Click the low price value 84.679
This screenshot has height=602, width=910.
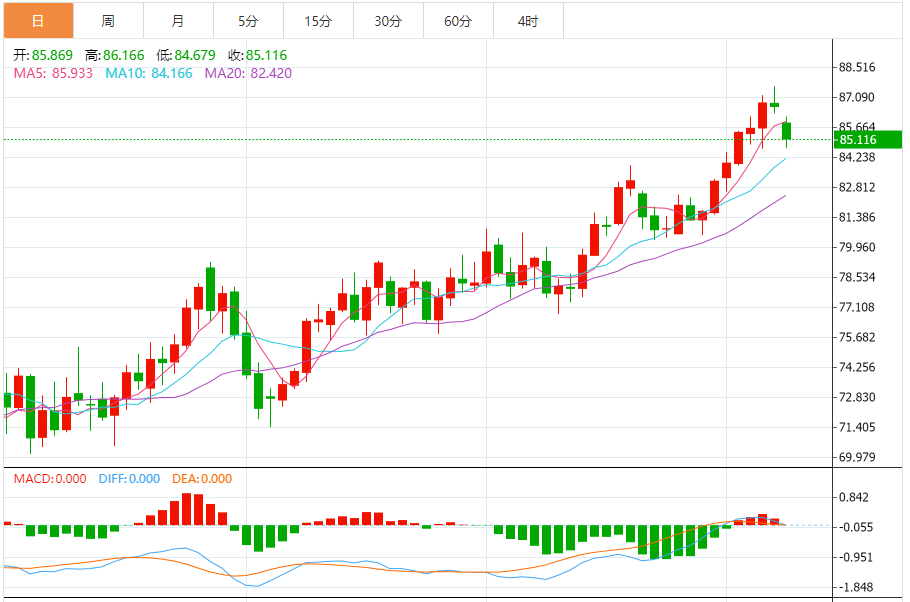[x=195, y=55]
